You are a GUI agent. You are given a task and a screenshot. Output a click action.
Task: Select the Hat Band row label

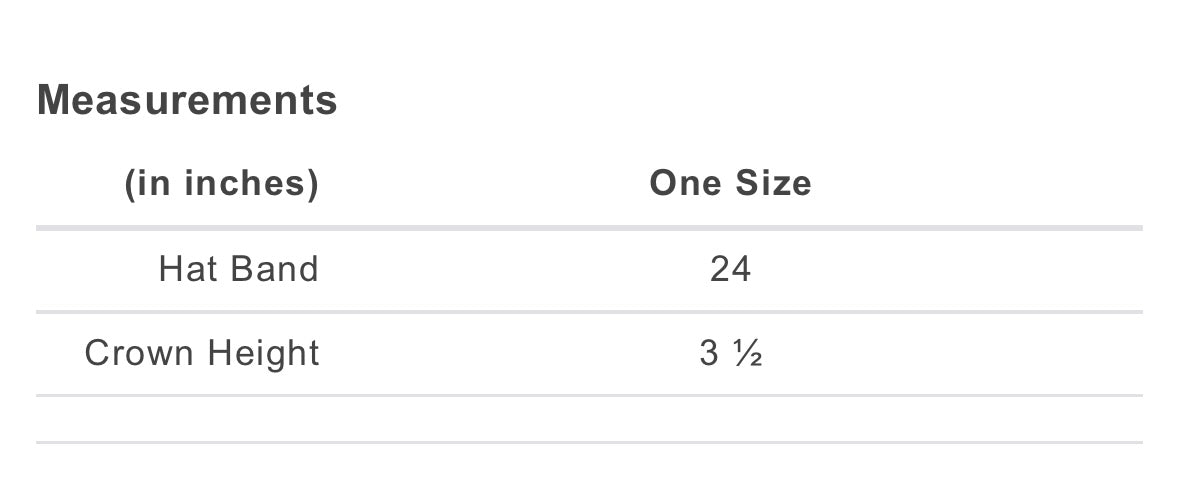[x=238, y=269]
